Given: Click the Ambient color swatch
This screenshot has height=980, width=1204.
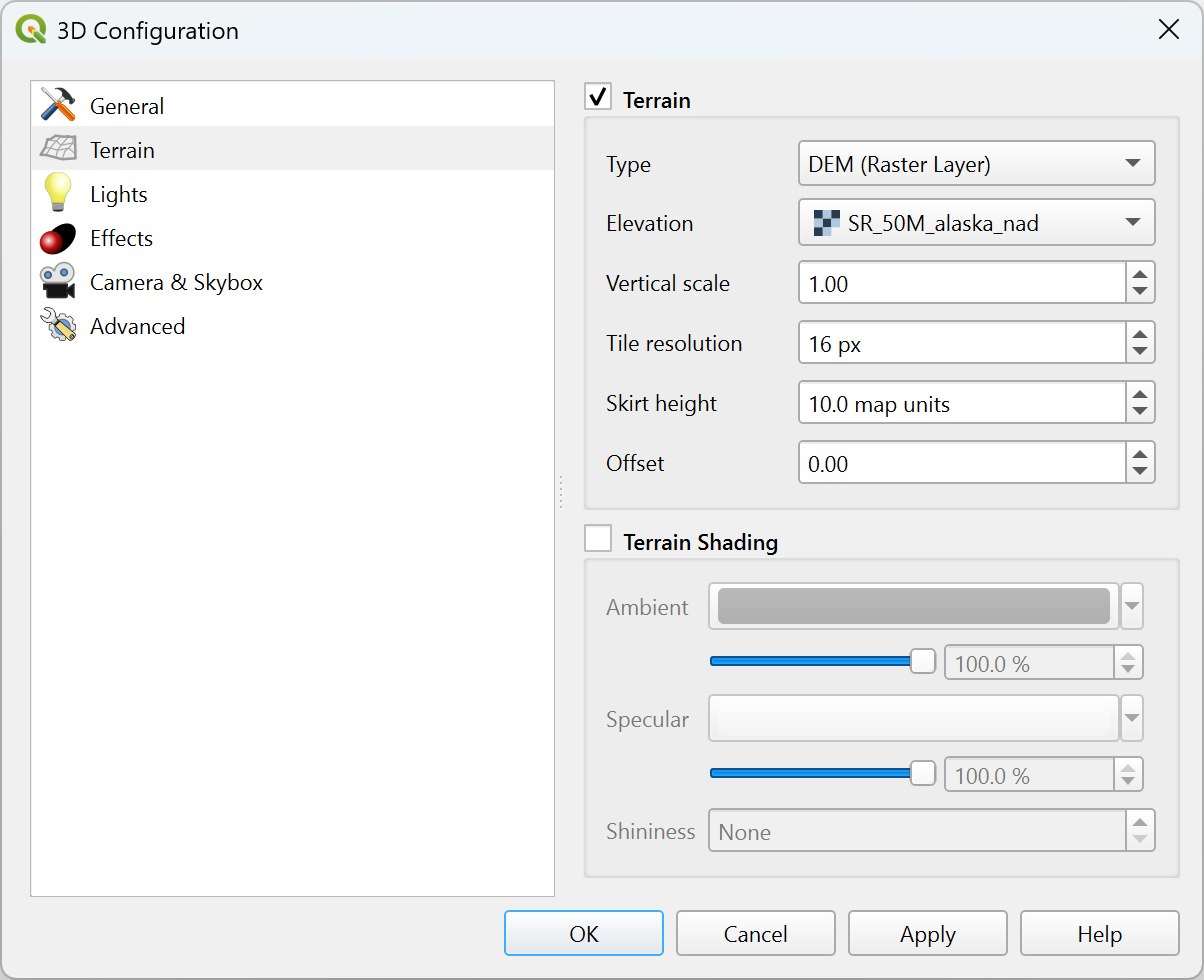Looking at the screenshot, I should coord(913,607).
